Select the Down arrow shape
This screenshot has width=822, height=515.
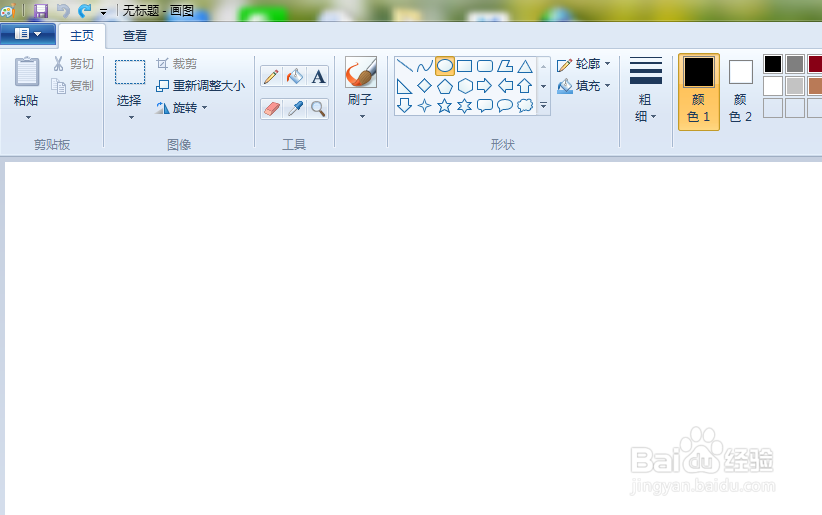404,106
